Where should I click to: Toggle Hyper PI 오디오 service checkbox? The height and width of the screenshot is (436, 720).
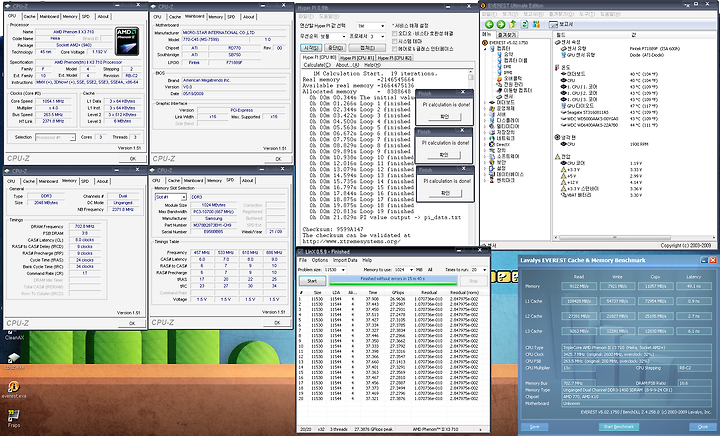[x=394, y=34]
